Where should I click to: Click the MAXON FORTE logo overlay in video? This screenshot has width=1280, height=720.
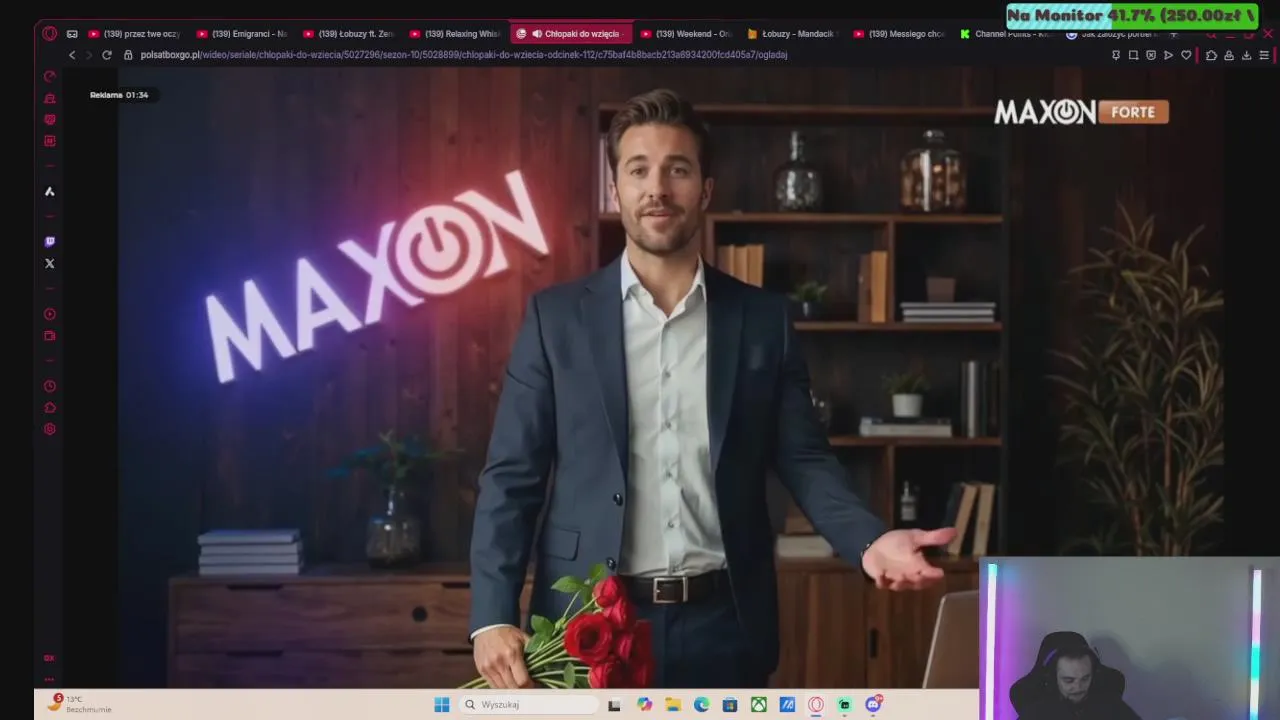(1081, 112)
